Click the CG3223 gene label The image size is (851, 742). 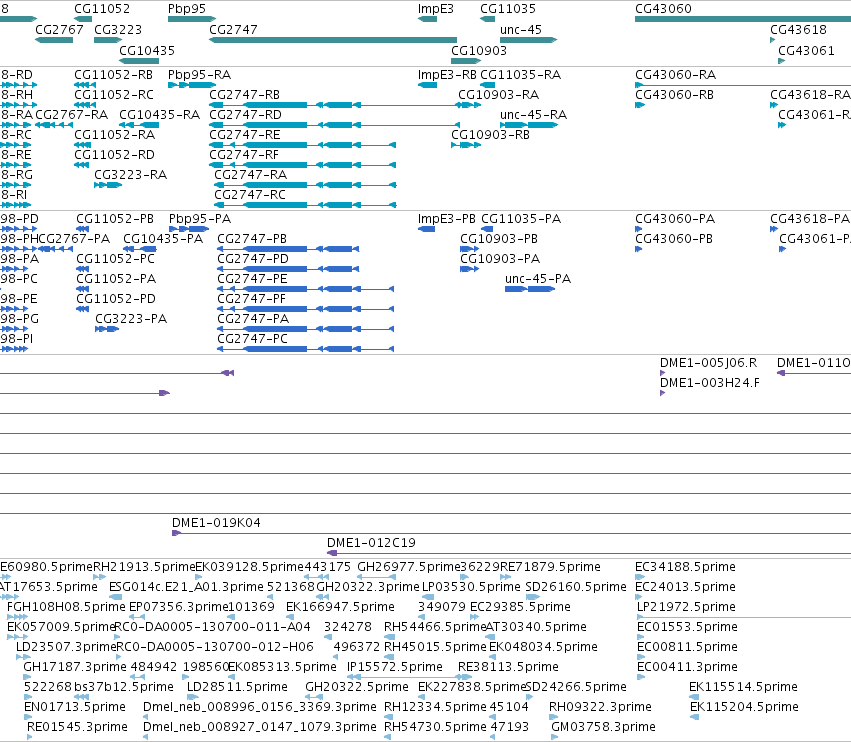118,29
